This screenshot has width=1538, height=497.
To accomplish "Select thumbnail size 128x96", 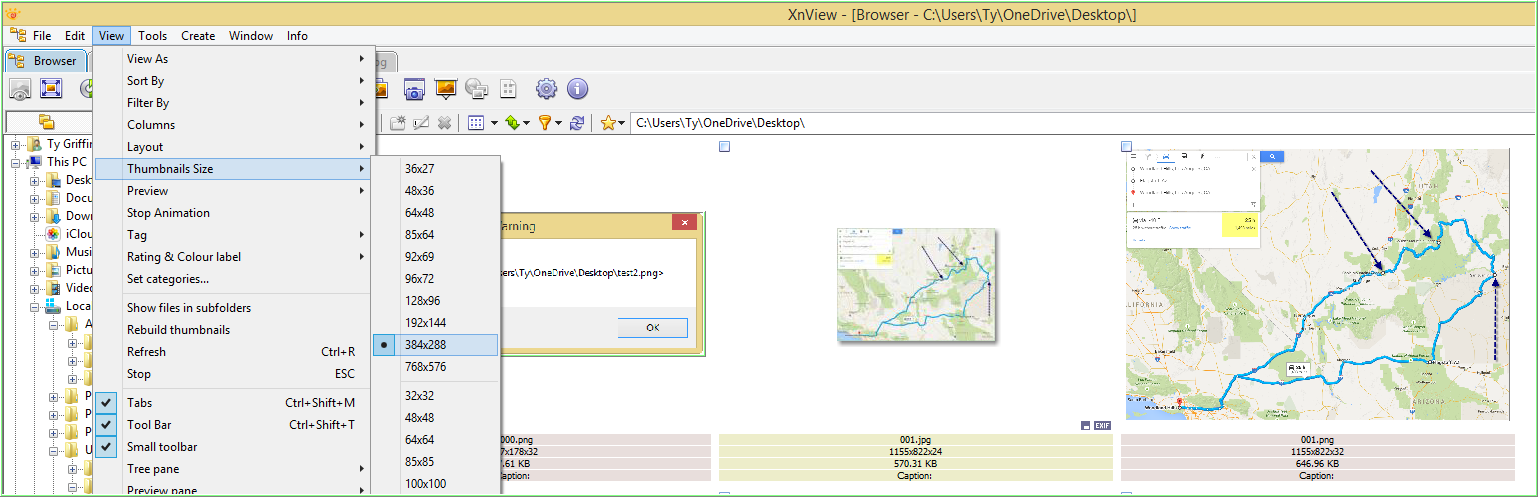I will click(x=435, y=301).
